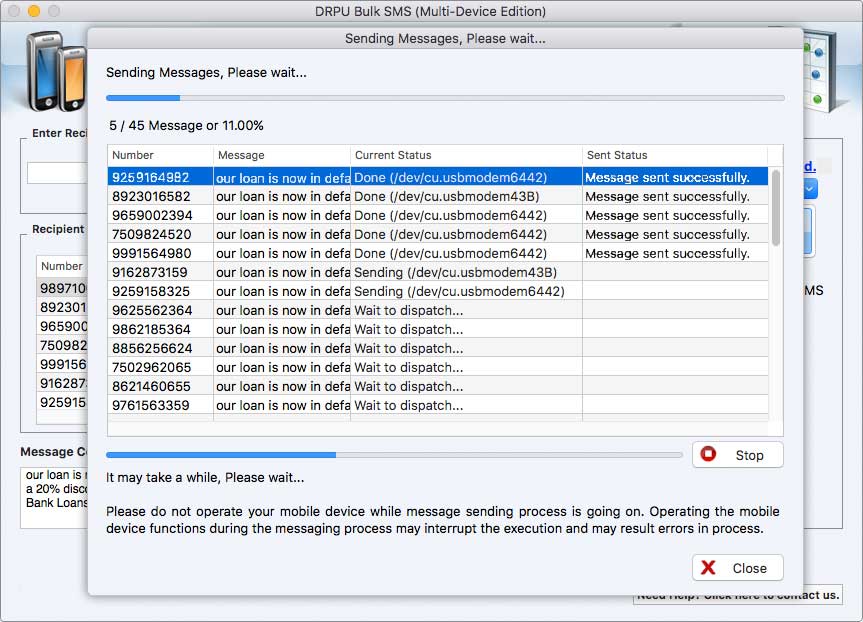The height and width of the screenshot is (622, 863).
Task: Select the row for number 9625562364
Action: click(x=438, y=310)
